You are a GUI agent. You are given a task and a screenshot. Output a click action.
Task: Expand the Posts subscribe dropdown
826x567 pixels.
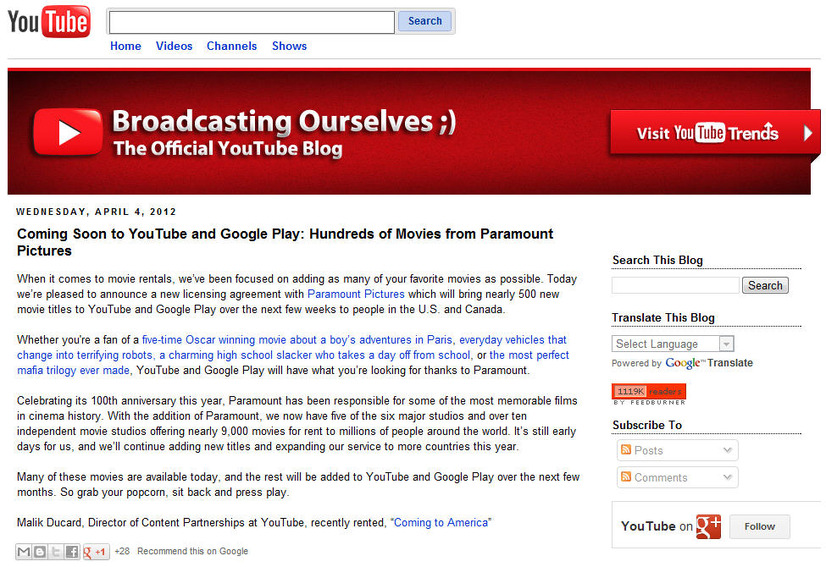coord(675,451)
